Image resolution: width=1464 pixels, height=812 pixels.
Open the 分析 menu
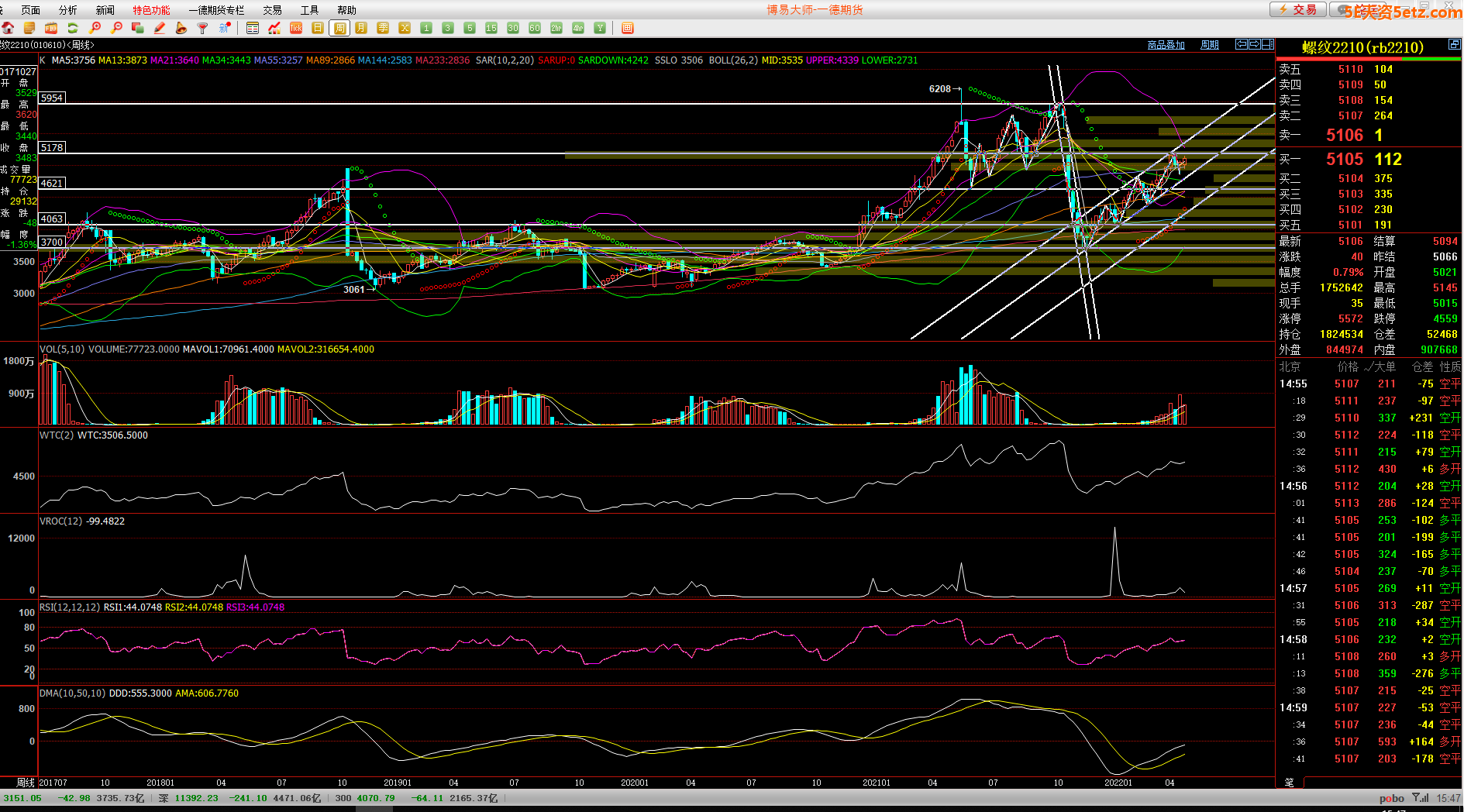(x=68, y=10)
